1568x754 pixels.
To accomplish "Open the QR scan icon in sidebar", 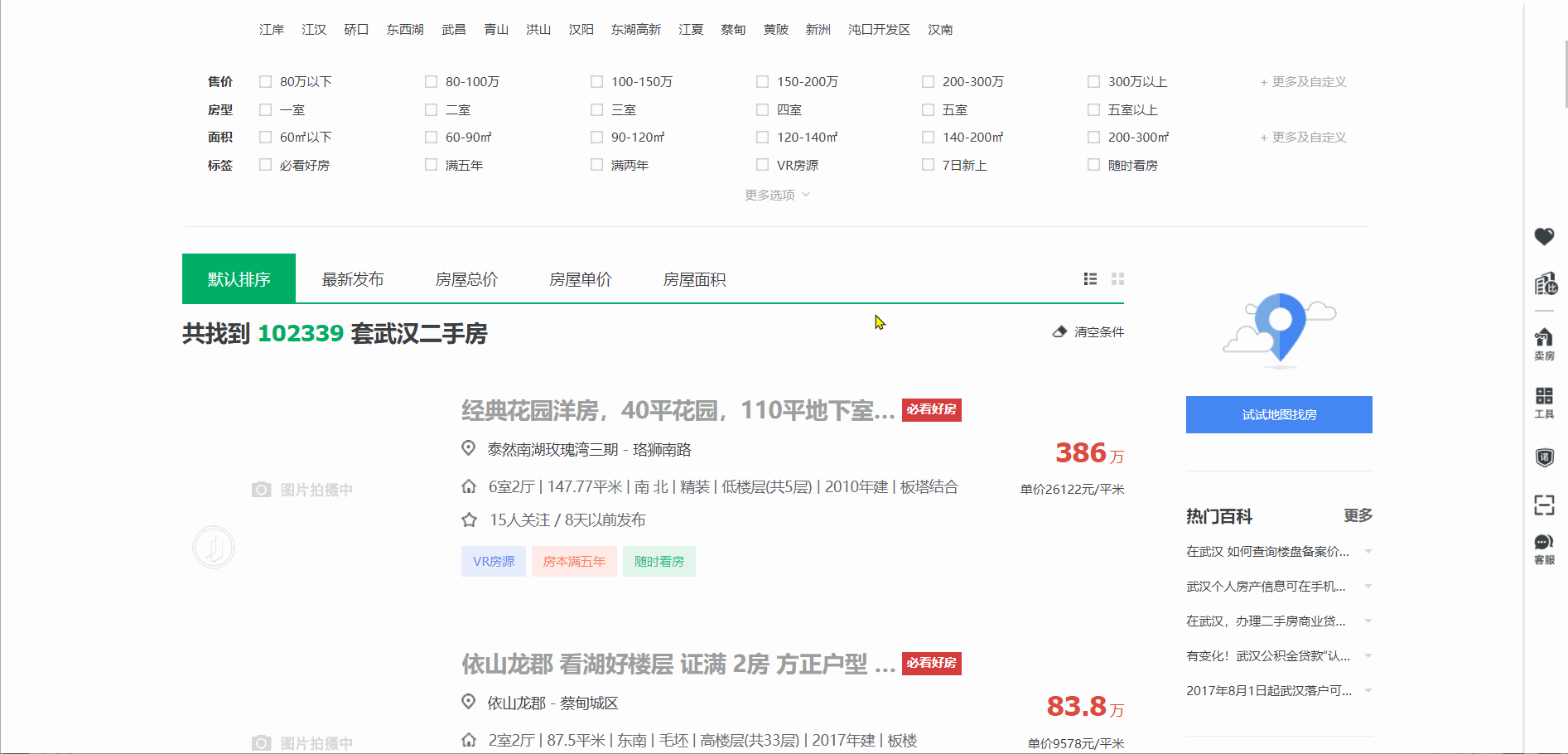I will (x=1544, y=505).
